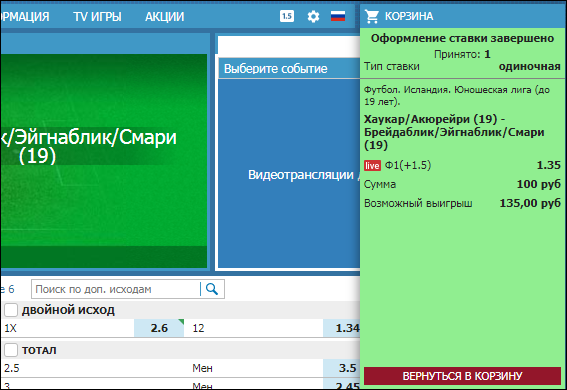Open the АКЦИИ menu item

click(165, 17)
